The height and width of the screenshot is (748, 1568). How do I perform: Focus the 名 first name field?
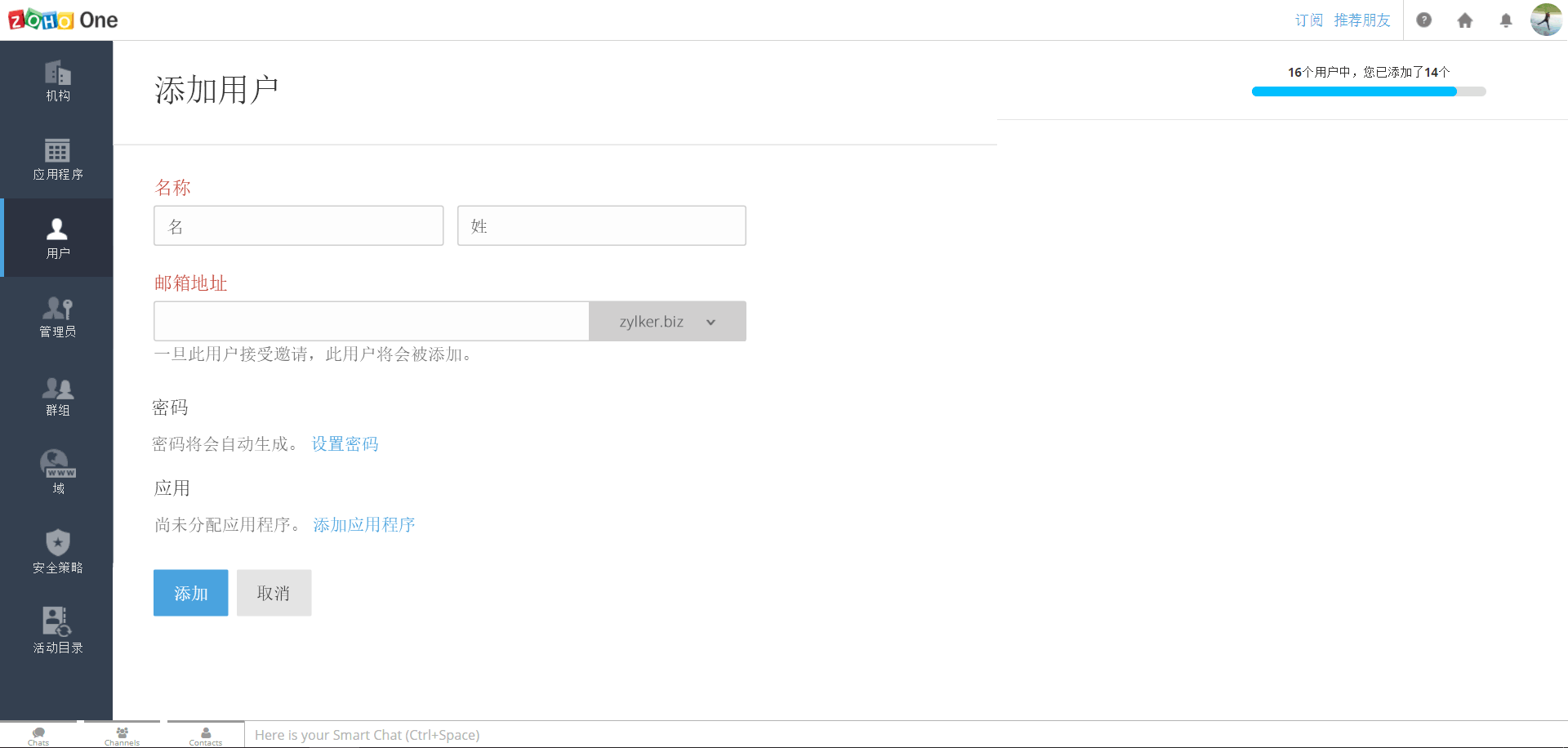click(x=298, y=225)
